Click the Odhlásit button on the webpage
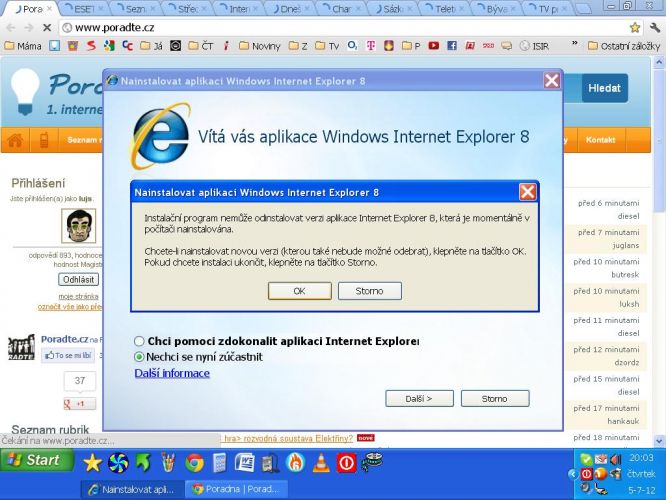This screenshot has width=666, height=500. click(79, 279)
